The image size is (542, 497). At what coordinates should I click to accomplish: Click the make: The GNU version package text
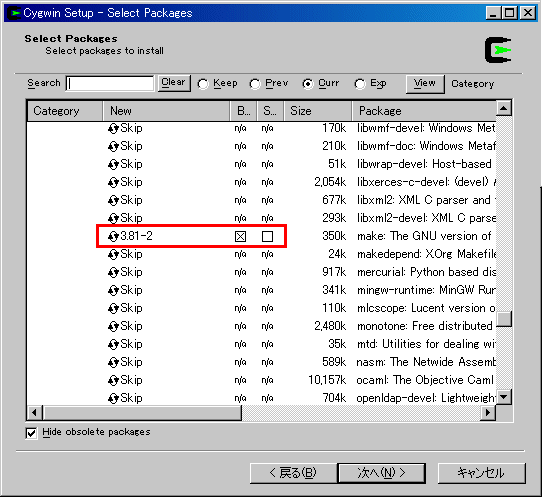(424, 236)
